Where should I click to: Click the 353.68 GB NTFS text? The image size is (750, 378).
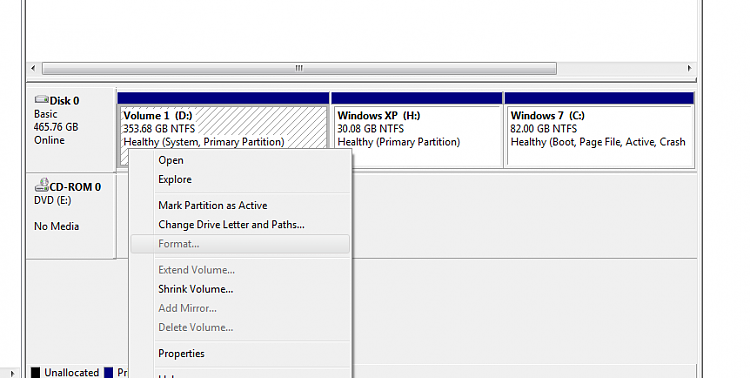(159, 129)
